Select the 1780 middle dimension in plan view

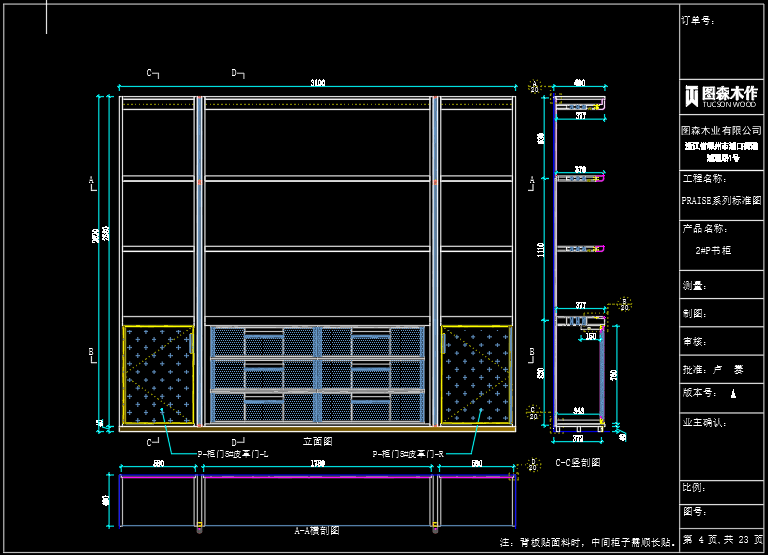[x=318, y=464]
